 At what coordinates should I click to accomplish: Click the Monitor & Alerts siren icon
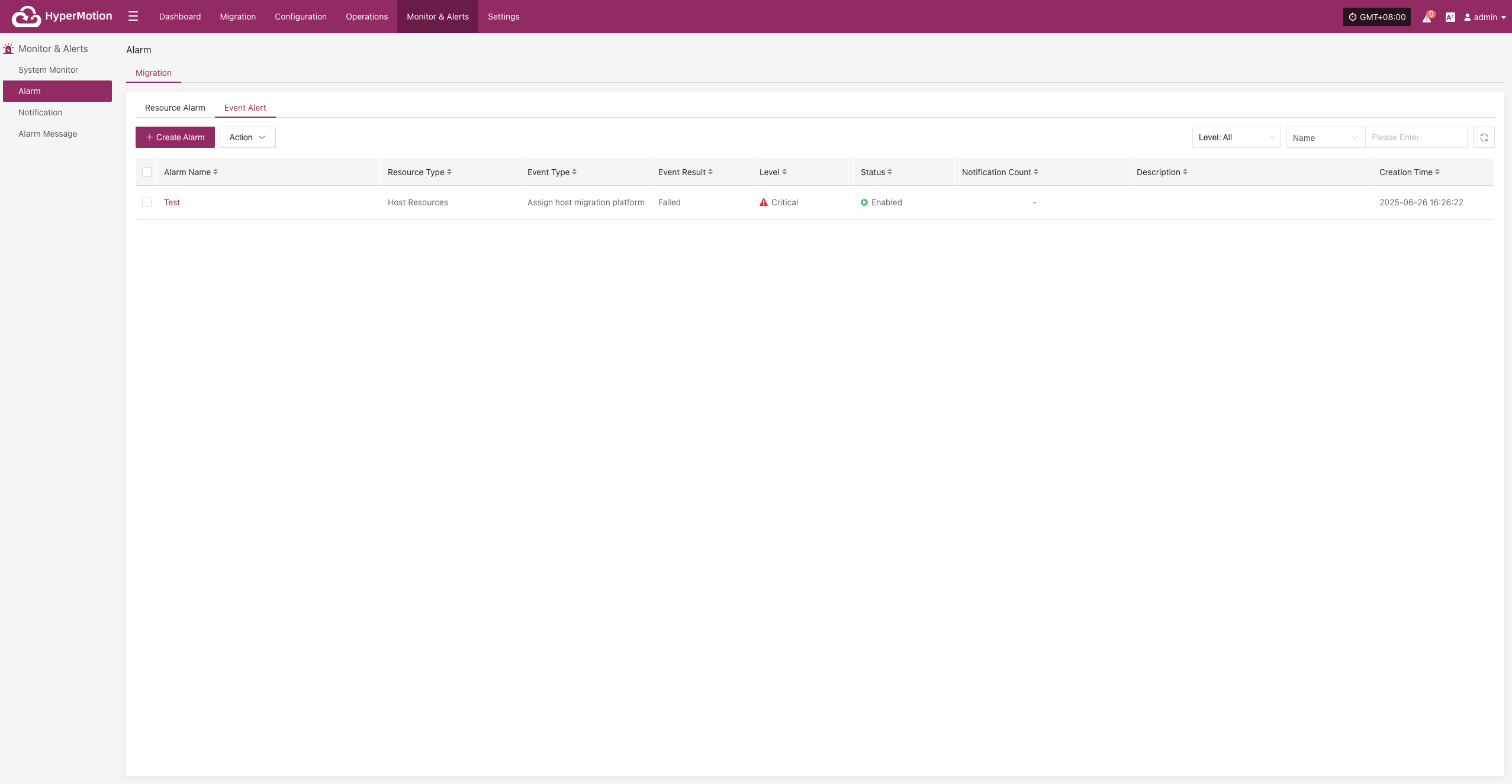pos(8,49)
